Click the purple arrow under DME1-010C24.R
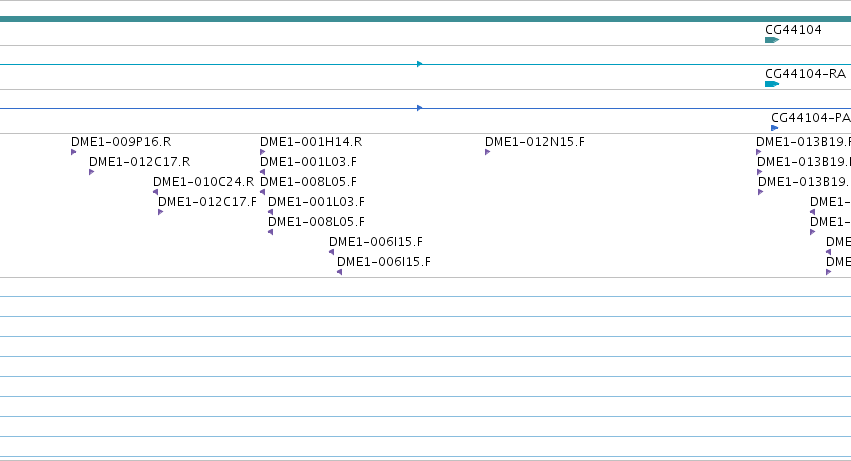Image resolution: width=851 pixels, height=461 pixels. (x=156, y=192)
